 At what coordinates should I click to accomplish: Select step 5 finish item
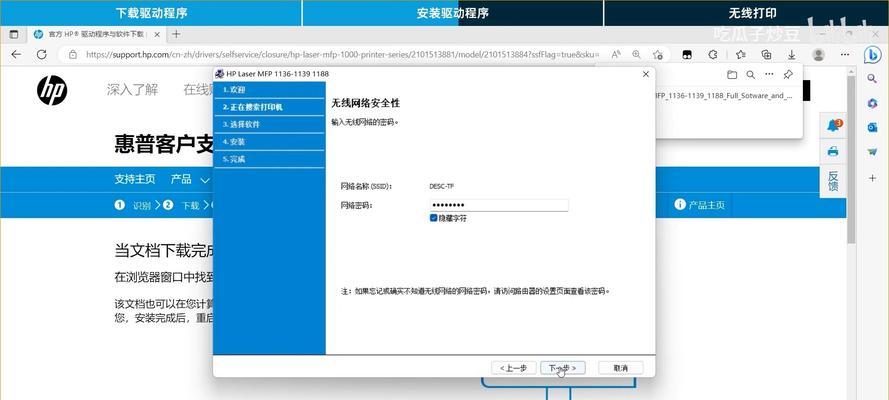269,159
